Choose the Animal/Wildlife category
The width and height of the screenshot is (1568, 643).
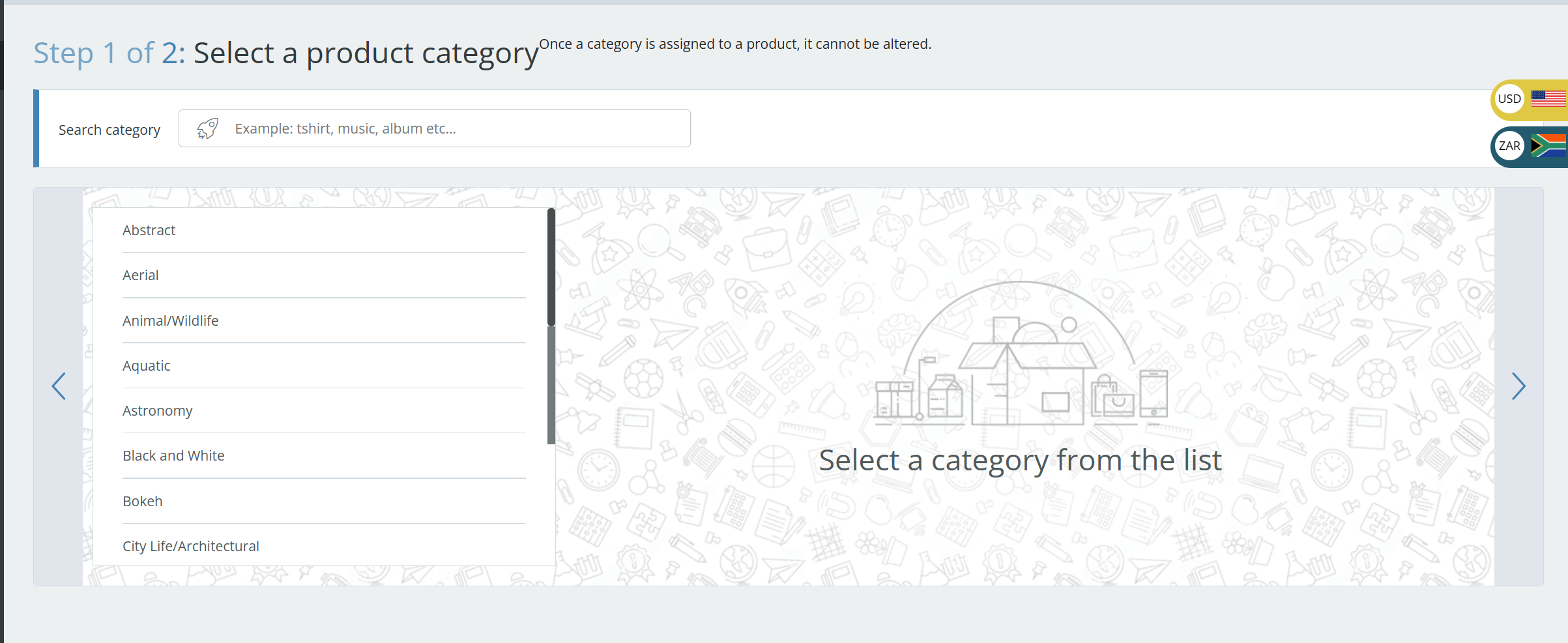324,321
